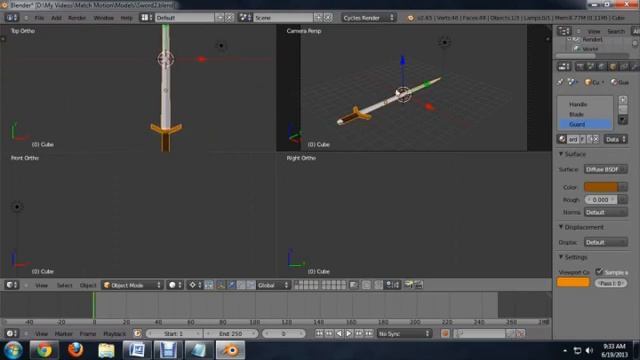This screenshot has width=640, height=360.
Task: Open the timeline Playback menu
Action: [115, 334]
